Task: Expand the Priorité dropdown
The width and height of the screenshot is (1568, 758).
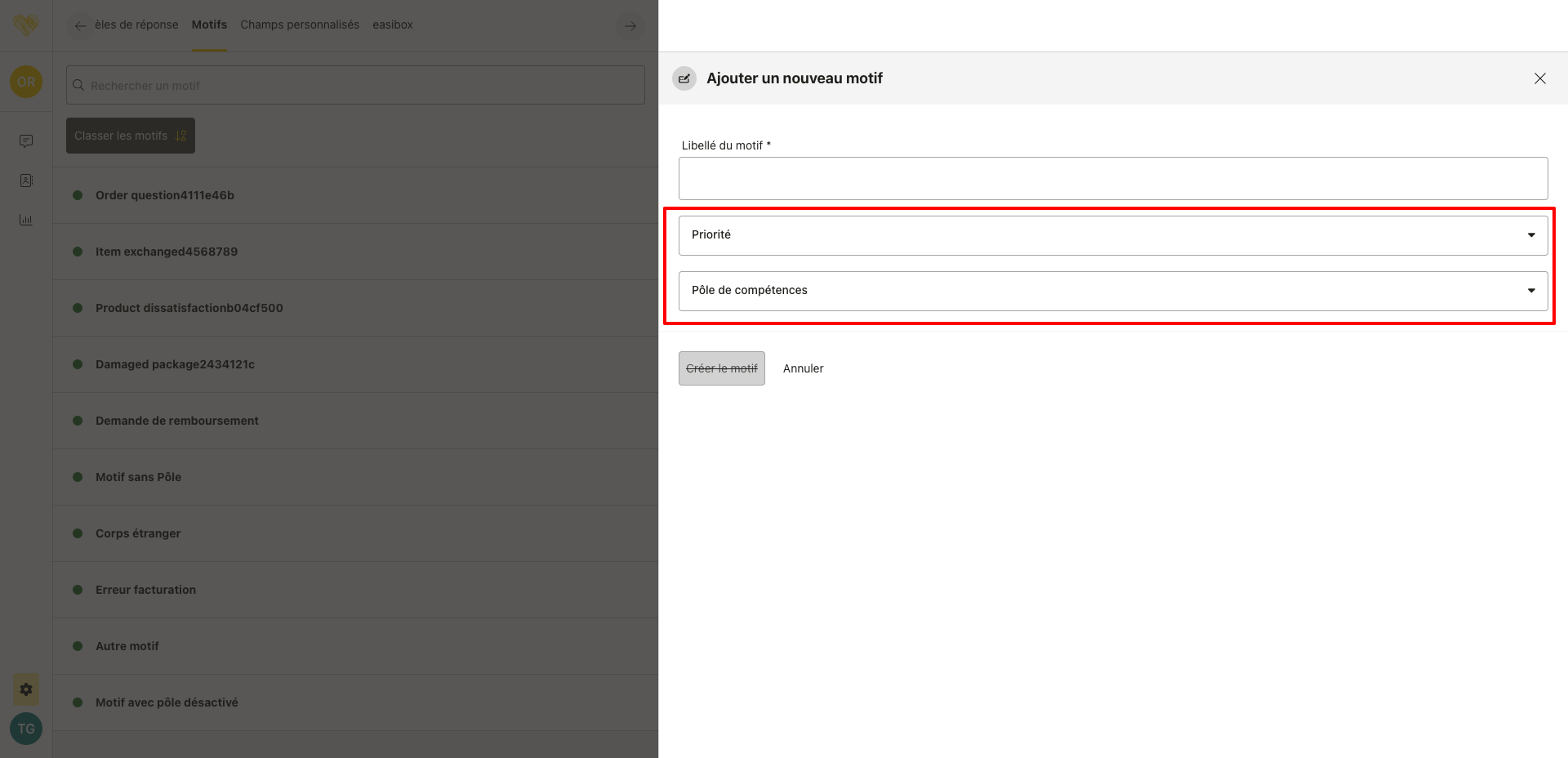Action: [x=1112, y=235]
